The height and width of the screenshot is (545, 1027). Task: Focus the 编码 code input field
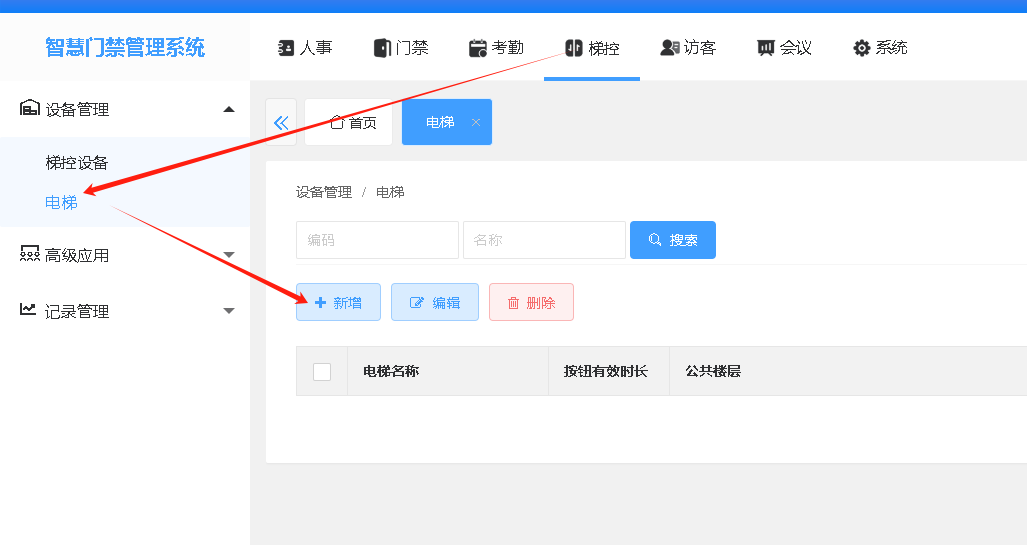(x=377, y=240)
